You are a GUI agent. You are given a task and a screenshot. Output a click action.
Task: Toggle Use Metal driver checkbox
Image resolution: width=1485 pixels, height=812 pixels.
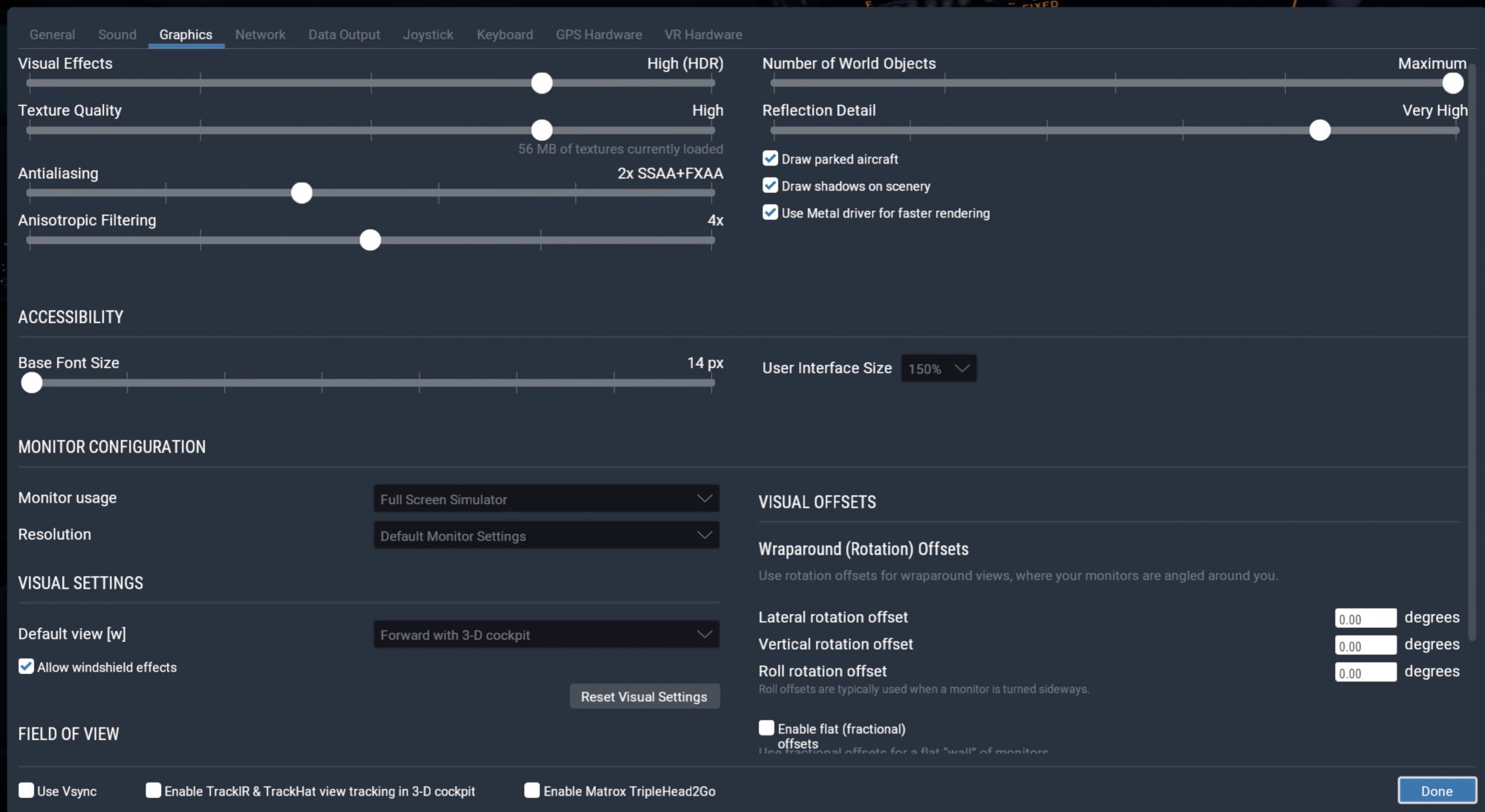770,213
